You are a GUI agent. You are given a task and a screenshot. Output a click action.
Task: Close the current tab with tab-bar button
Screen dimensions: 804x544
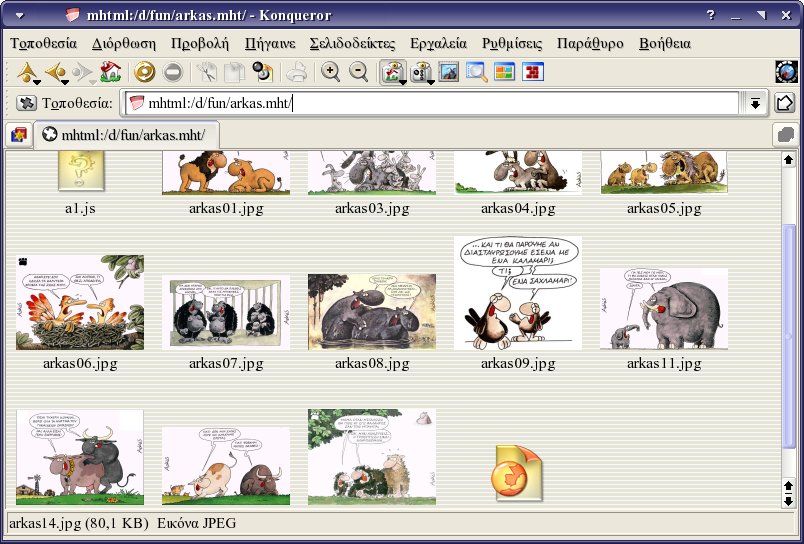pos(785,135)
